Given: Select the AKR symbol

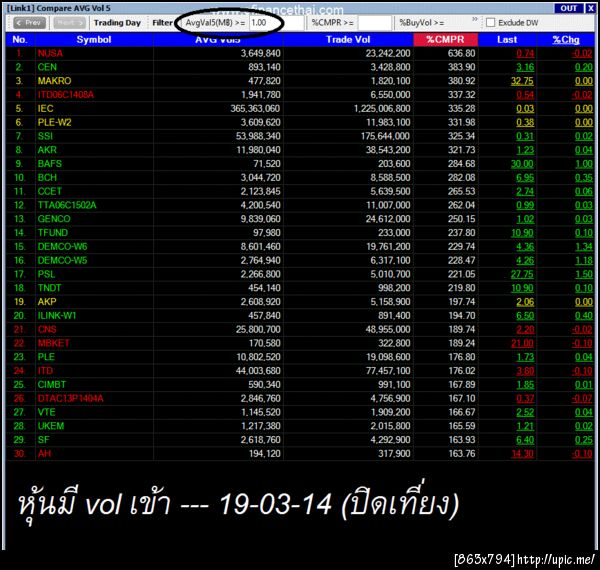Looking at the screenshot, I should coord(47,150).
